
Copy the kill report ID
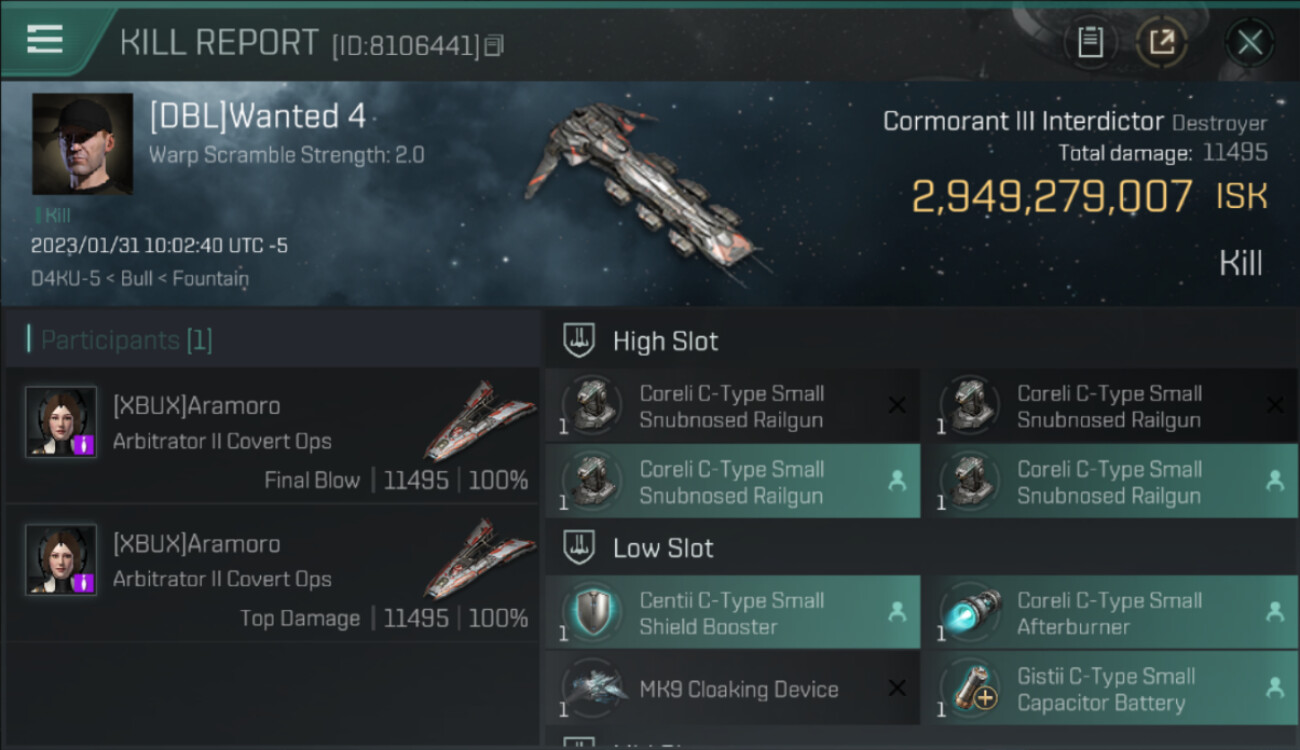point(494,46)
